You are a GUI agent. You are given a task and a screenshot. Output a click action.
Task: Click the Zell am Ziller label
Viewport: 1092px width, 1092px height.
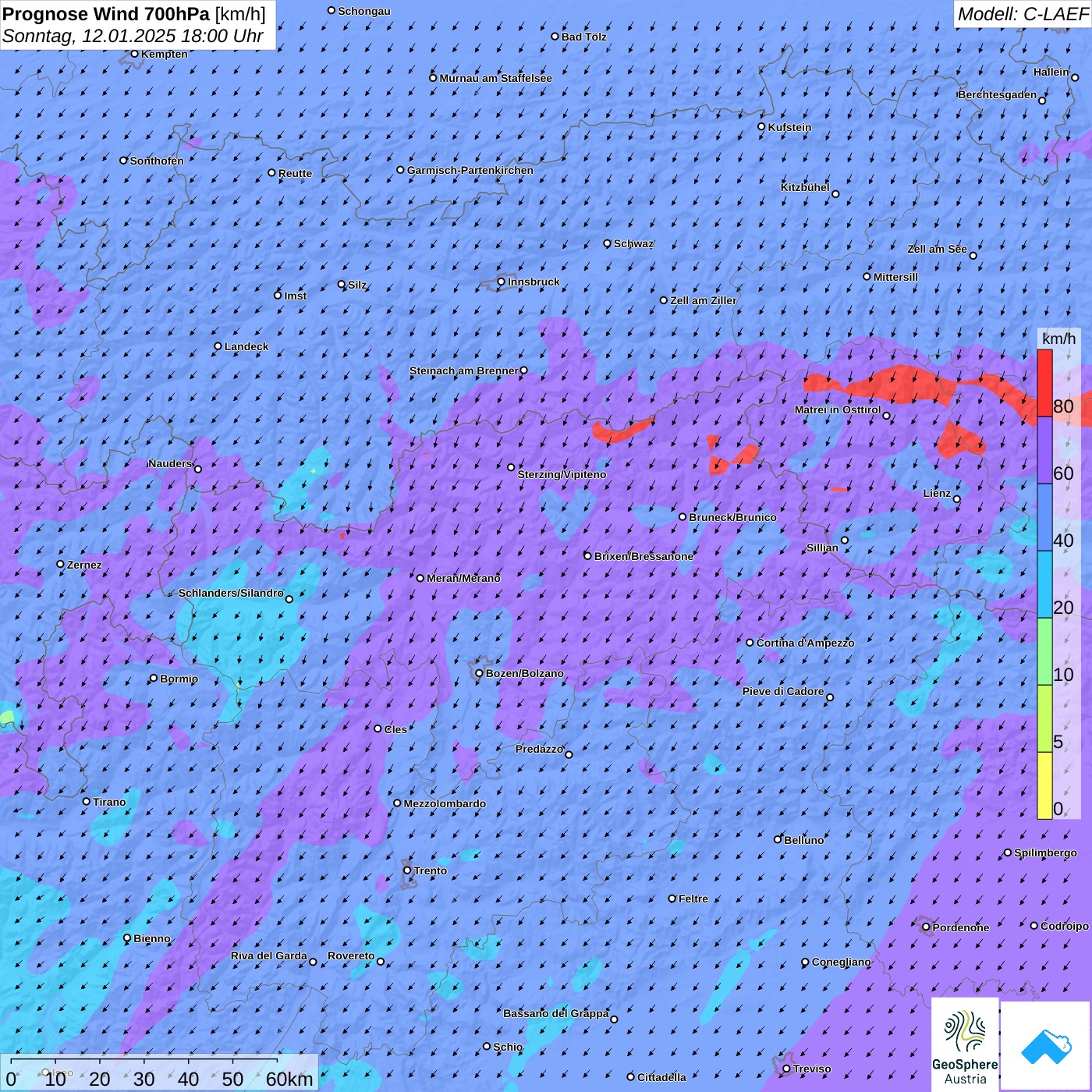(703, 300)
